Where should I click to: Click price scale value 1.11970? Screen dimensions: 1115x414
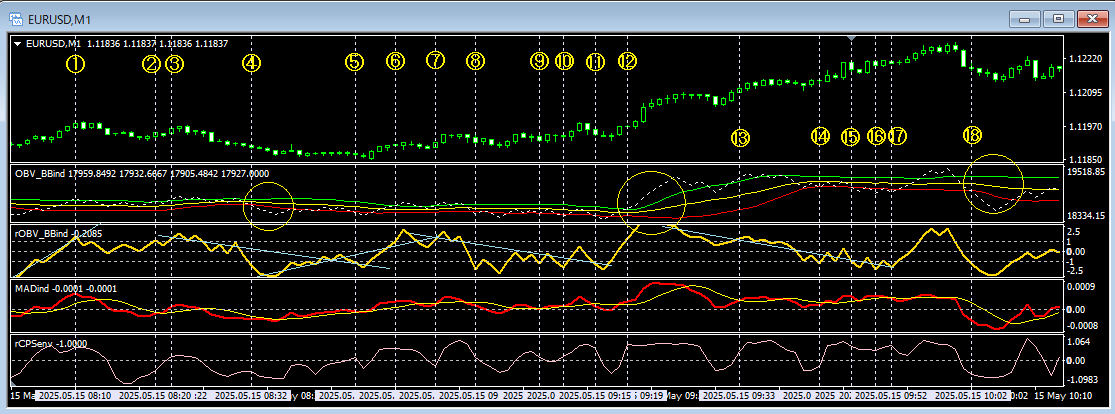[1083, 127]
